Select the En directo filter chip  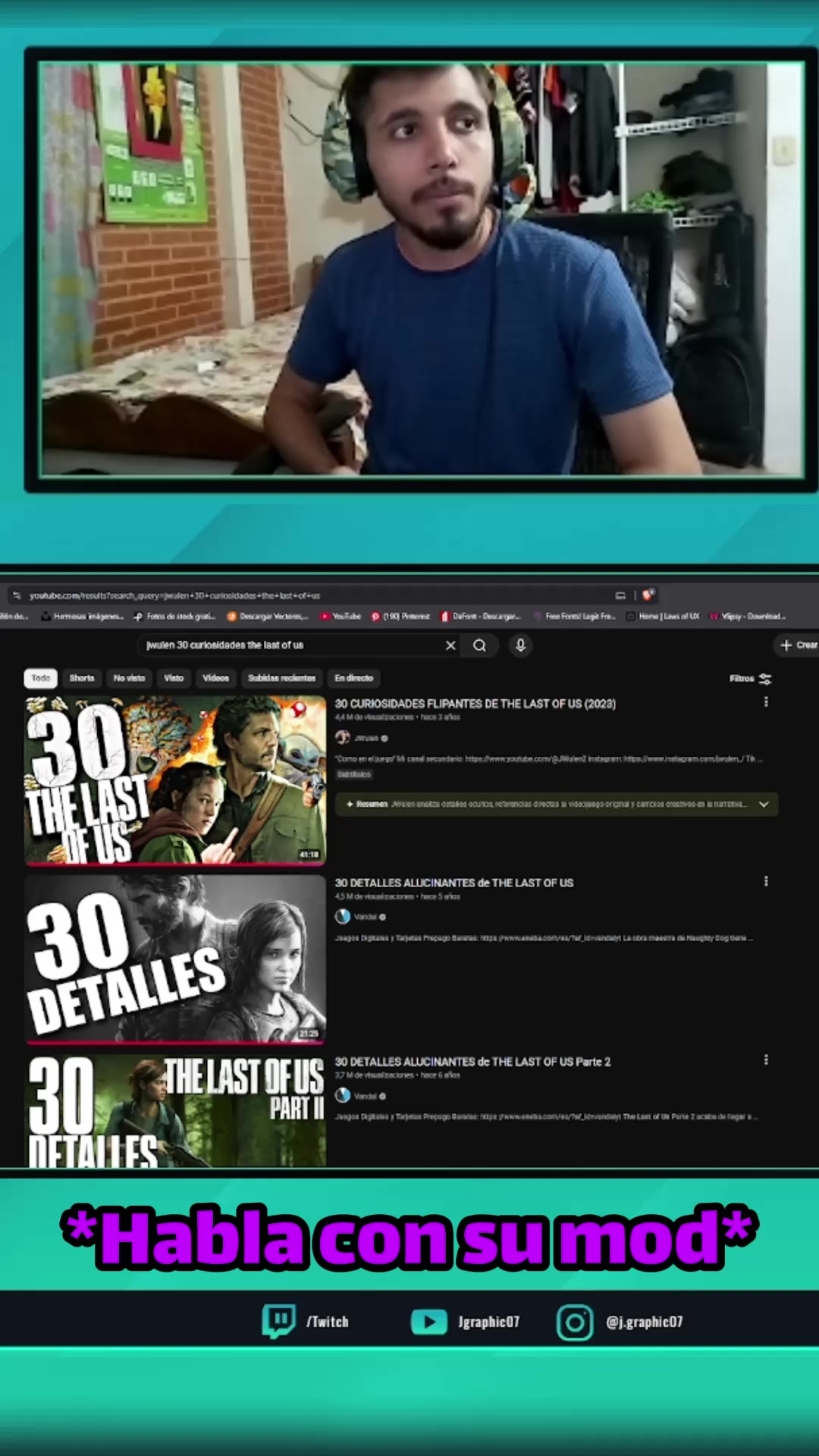click(x=354, y=678)
